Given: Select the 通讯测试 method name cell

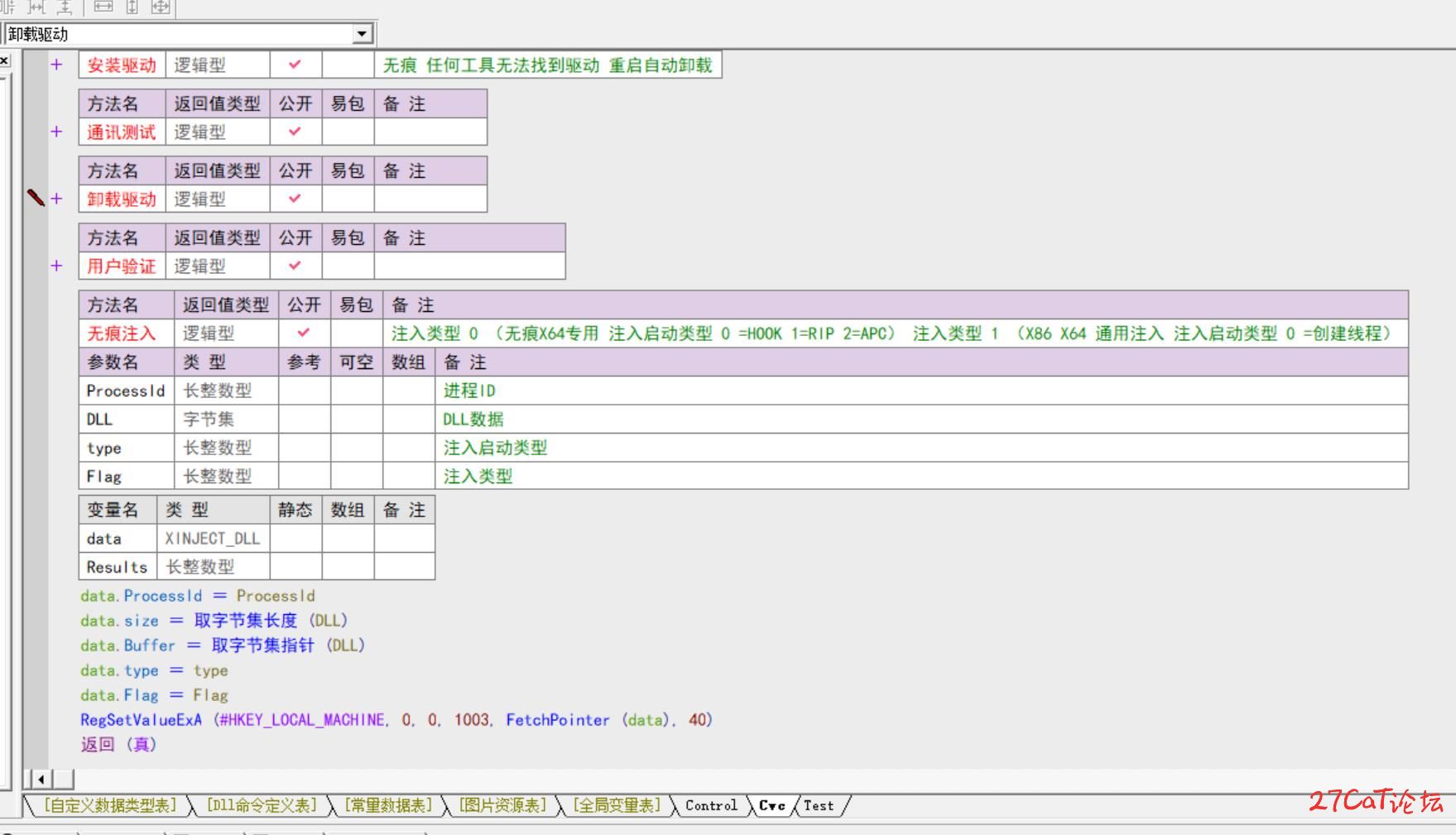Looking at the screenshot, I should click(122, 132).
